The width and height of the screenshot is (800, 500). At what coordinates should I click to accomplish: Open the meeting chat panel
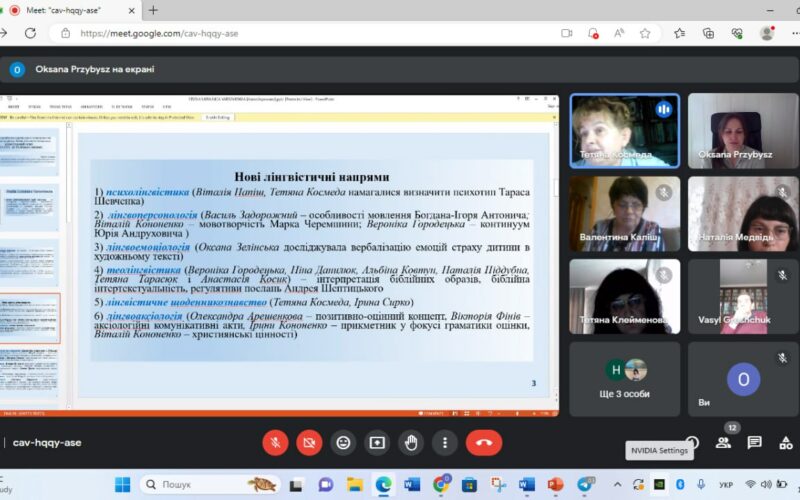point(755,443)
